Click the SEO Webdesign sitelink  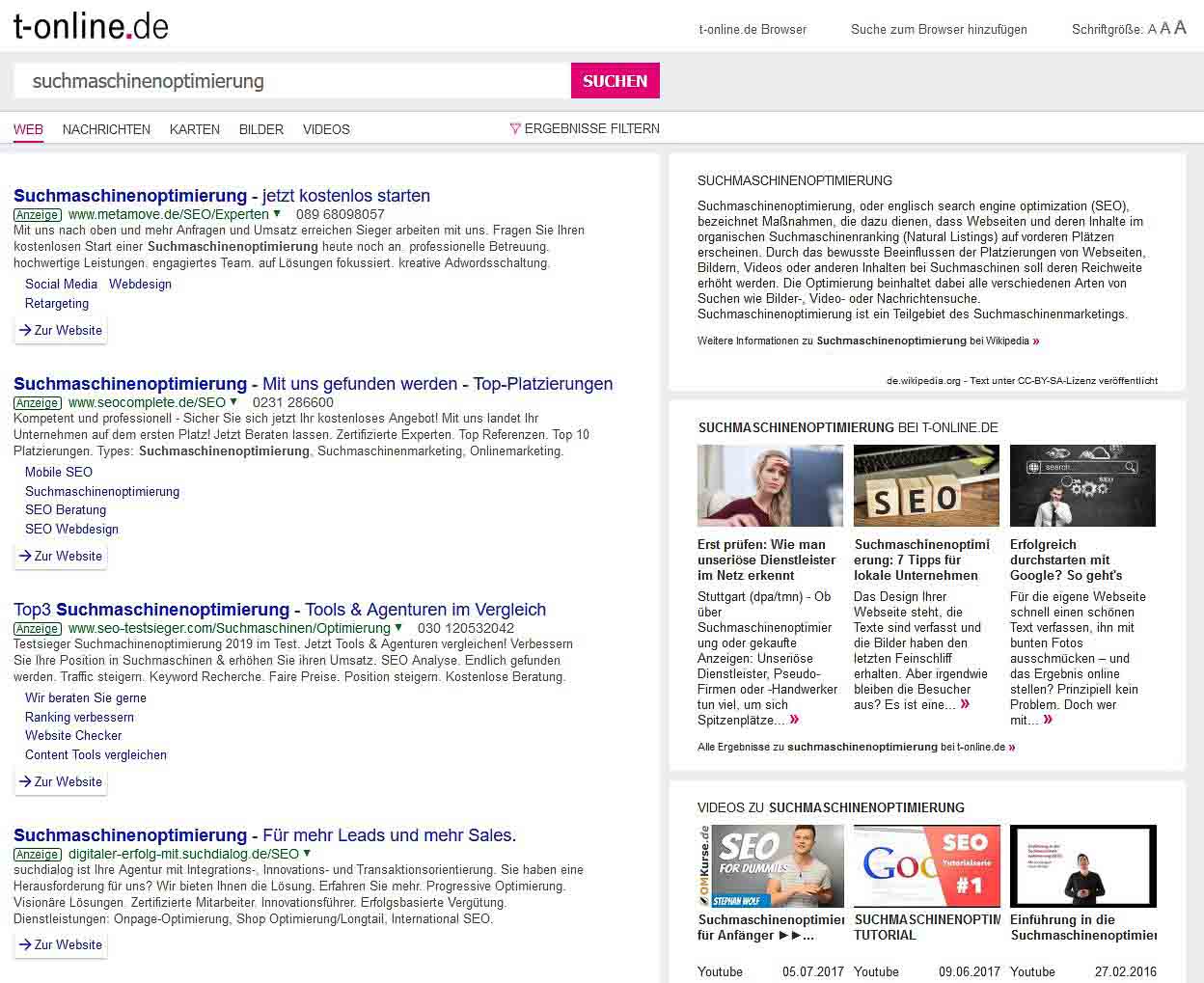71,529
